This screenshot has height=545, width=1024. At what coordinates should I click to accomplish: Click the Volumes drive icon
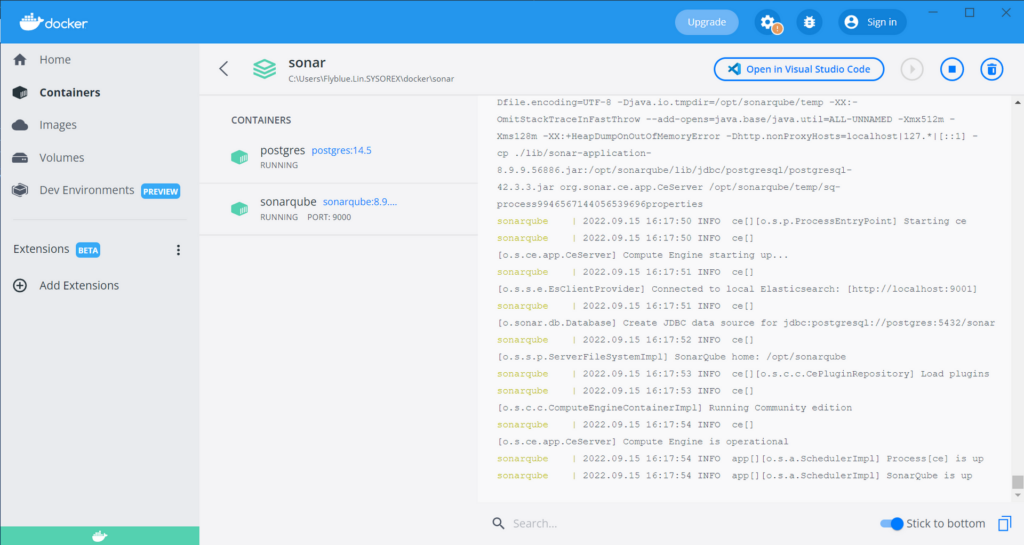[x=20, y=157]
